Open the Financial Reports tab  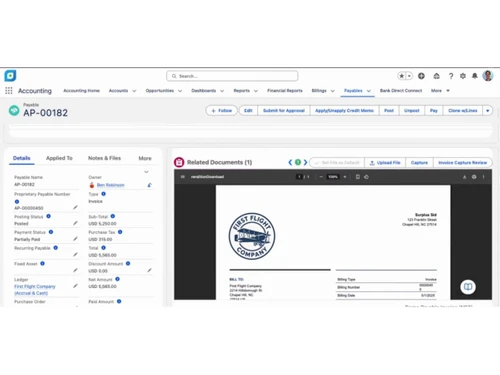click(285, 91)
